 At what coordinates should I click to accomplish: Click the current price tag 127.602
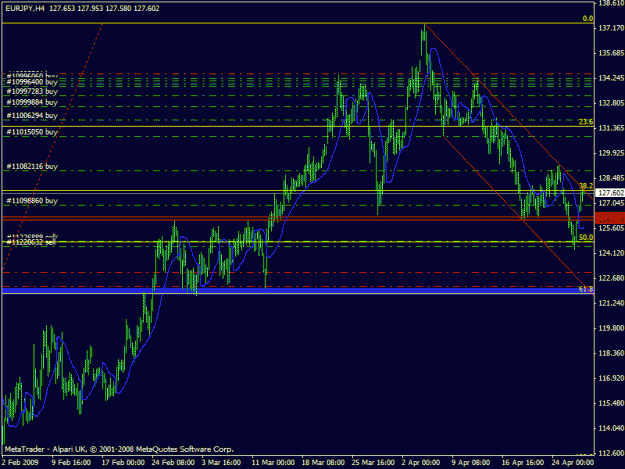(610, 193)
